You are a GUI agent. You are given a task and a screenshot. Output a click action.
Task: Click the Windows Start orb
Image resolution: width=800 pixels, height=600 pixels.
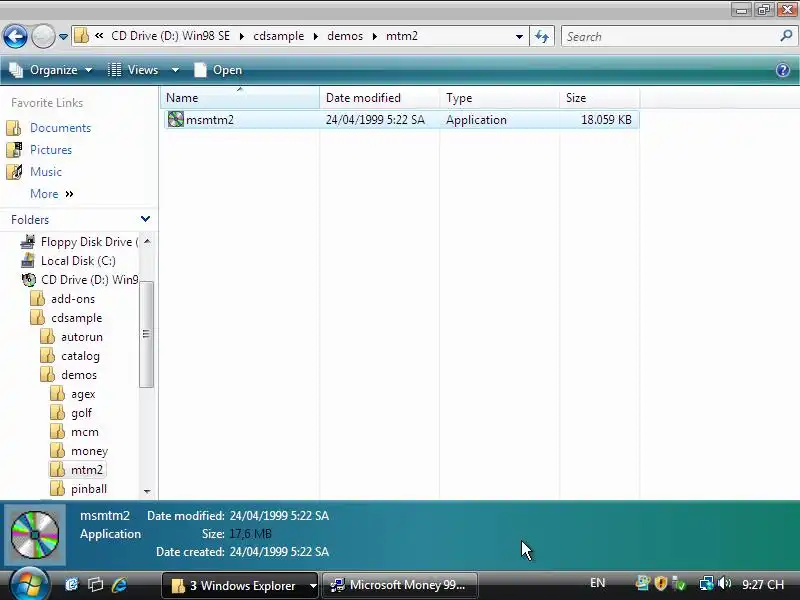coord(29,584)
